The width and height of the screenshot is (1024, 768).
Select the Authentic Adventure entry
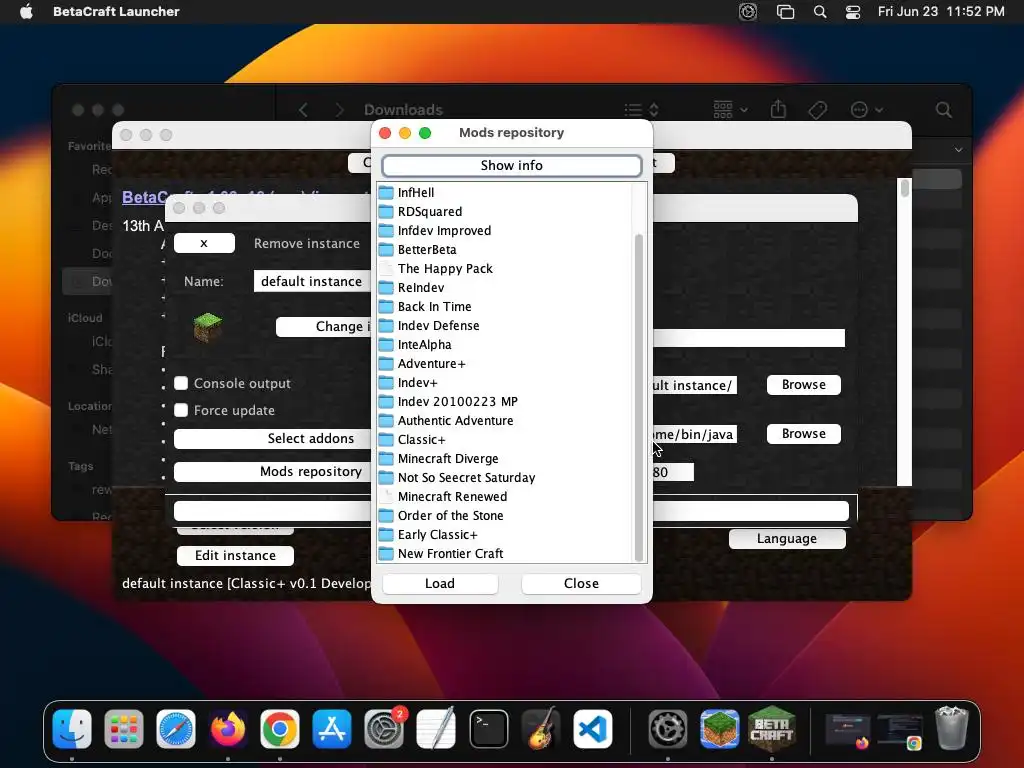click(x=455, y=421)
